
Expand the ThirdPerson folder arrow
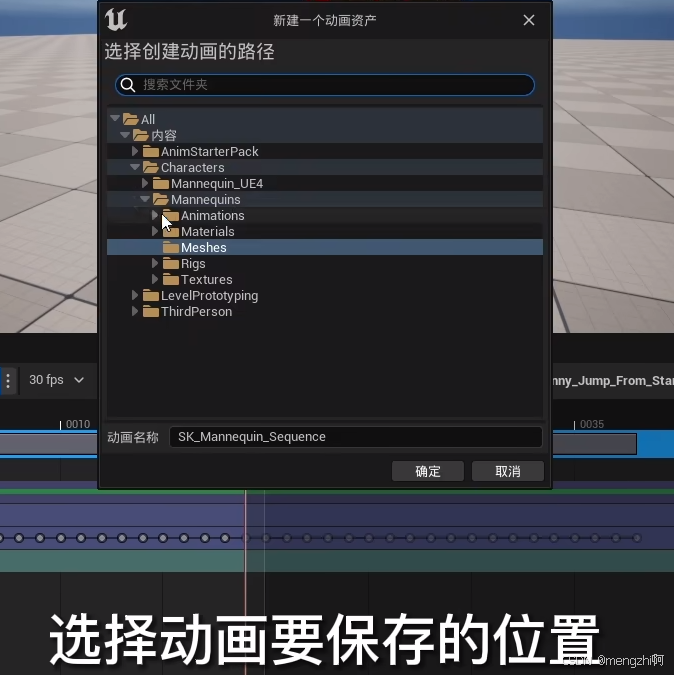pos(135,311)
